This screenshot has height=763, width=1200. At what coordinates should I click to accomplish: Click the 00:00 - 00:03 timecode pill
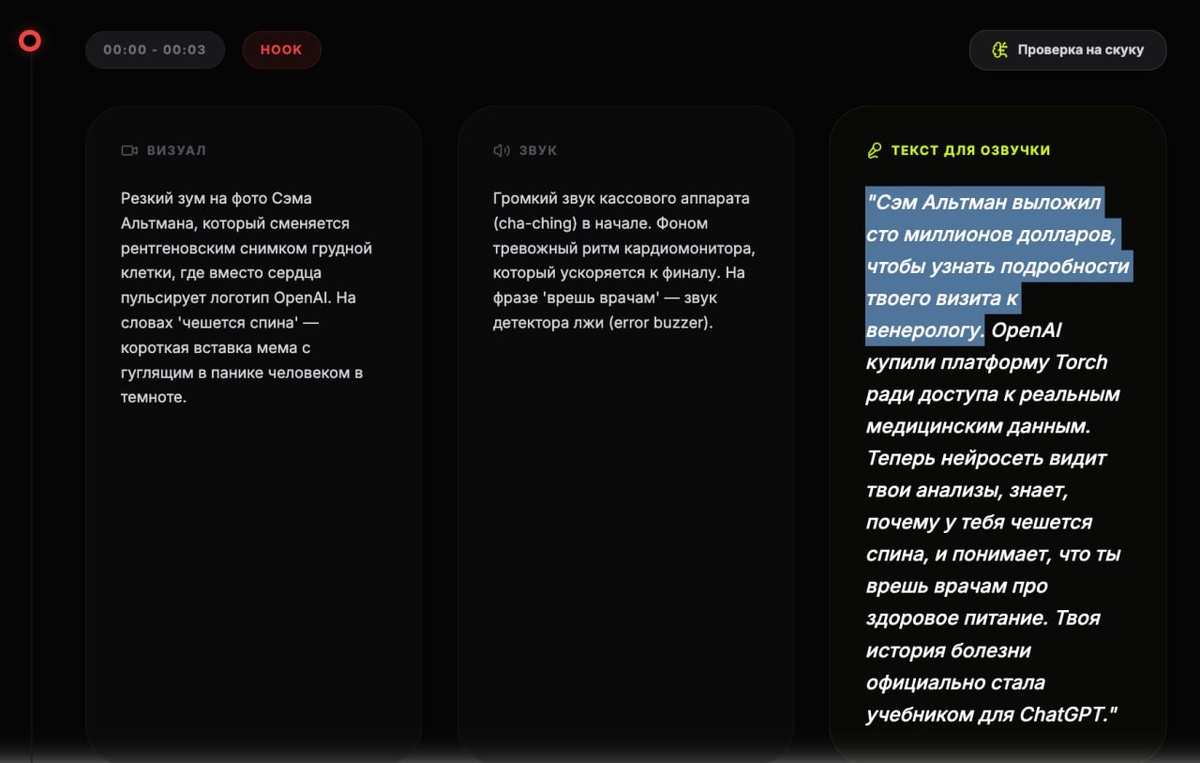(x=155, y=50)
